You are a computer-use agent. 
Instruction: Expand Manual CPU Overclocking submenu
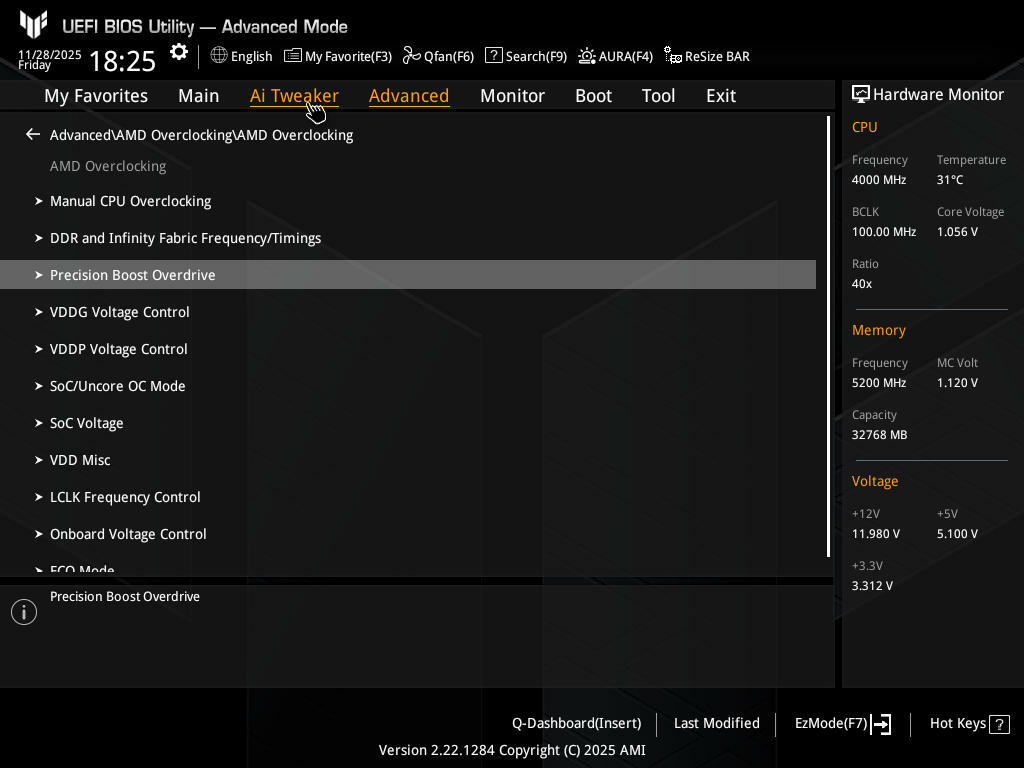pyautogui.click(x=130, y=201)
